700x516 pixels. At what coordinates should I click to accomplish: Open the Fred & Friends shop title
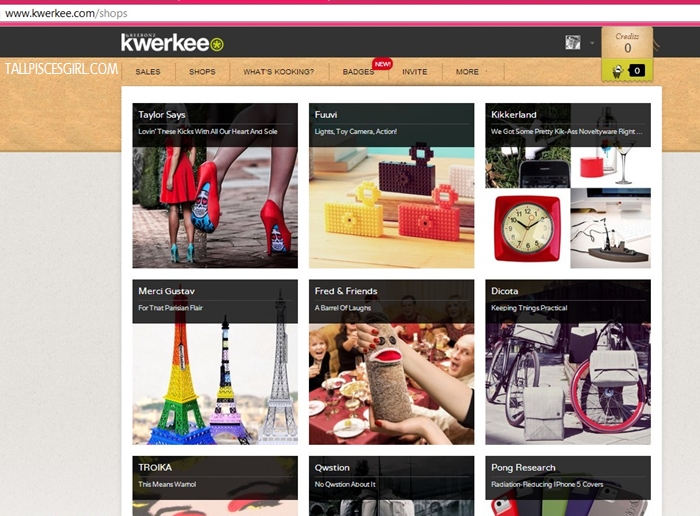[x=346, y=291]
